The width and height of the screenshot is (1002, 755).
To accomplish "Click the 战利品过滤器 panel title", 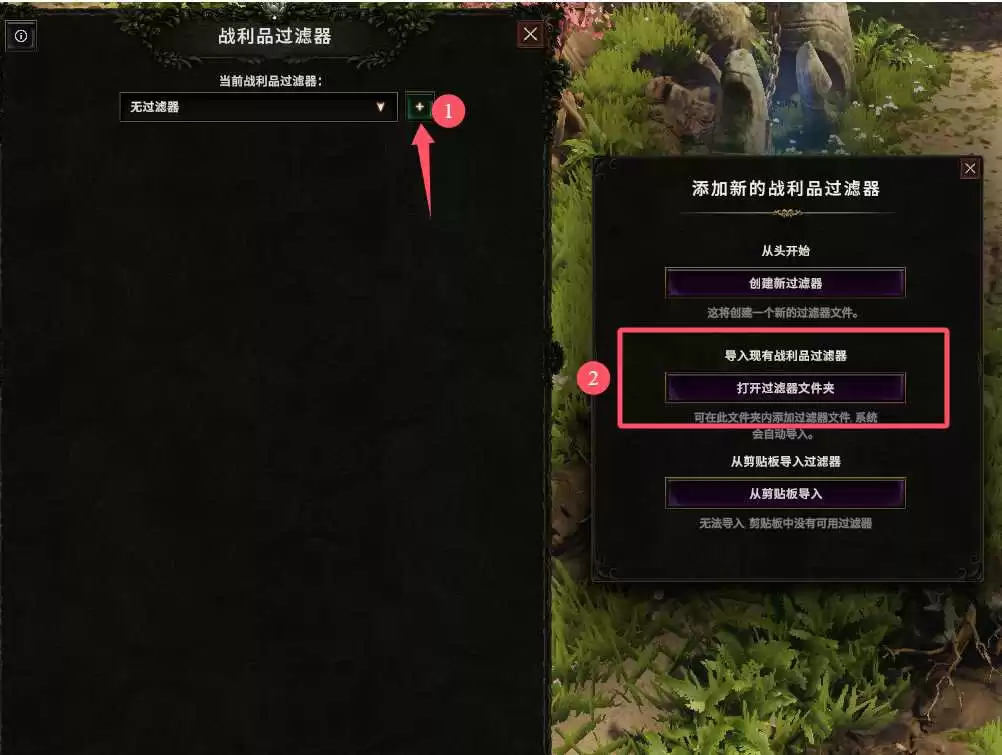I will tap(275, 36).
